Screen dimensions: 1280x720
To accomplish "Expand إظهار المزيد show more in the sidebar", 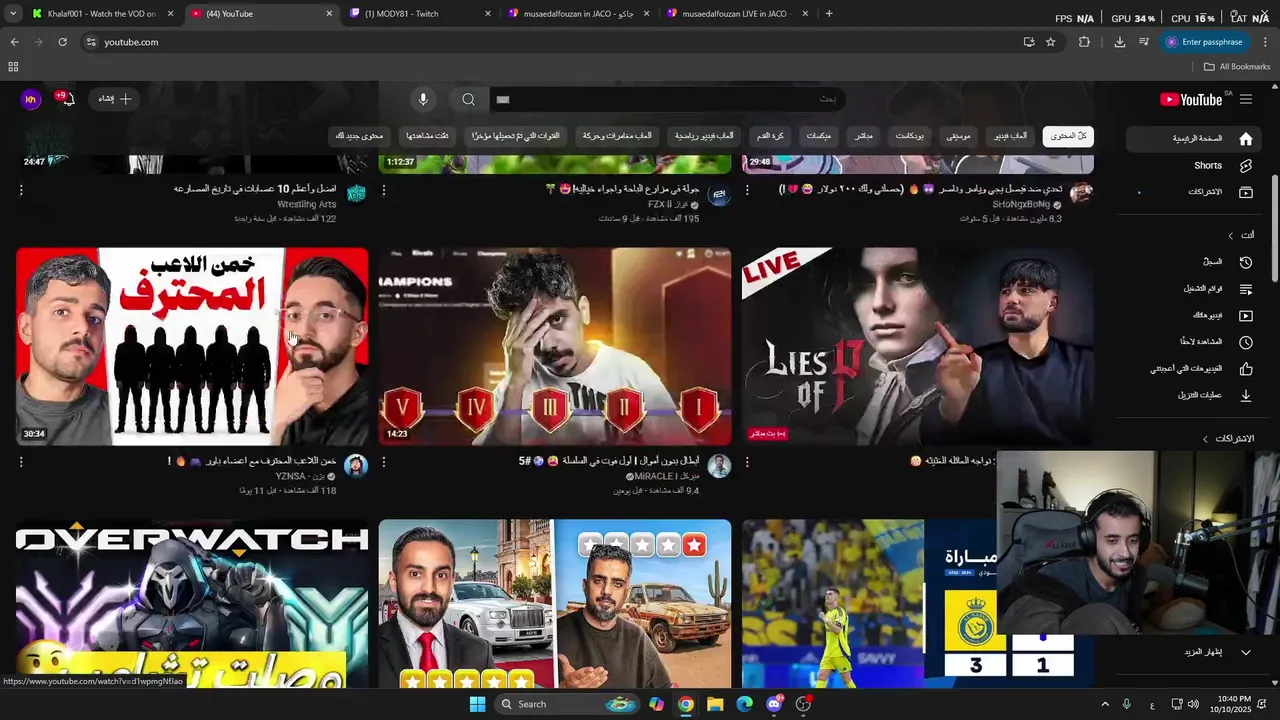I will pos(1218,652).
